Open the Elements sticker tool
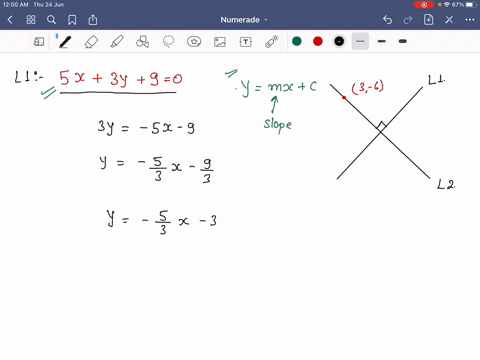480x360 pixels. (194, 42)
